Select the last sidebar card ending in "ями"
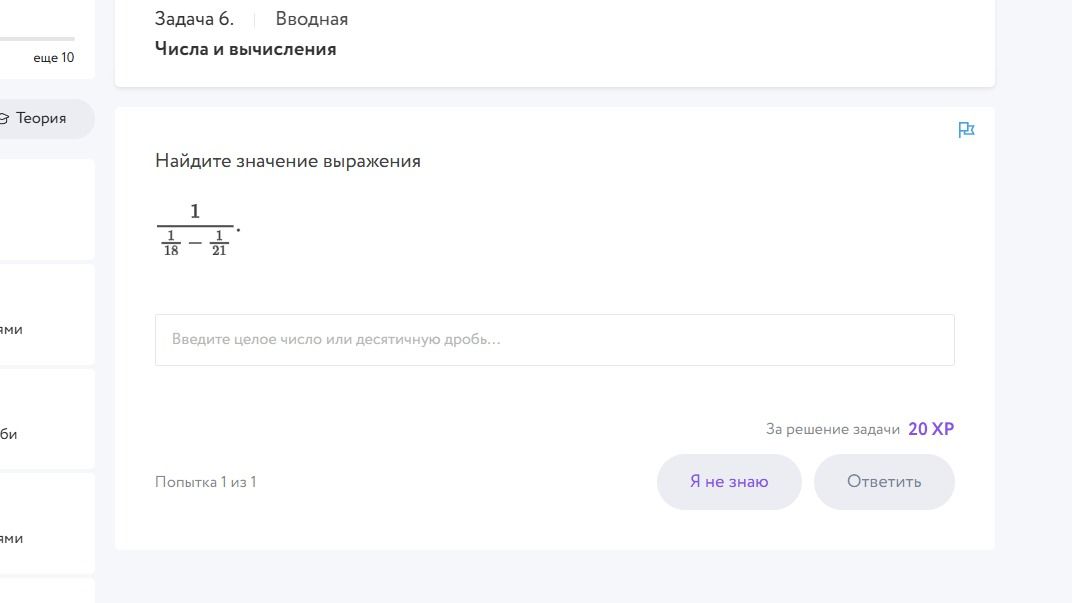The height and width of the screenshot is (603, 1072). tap(47, 523)
